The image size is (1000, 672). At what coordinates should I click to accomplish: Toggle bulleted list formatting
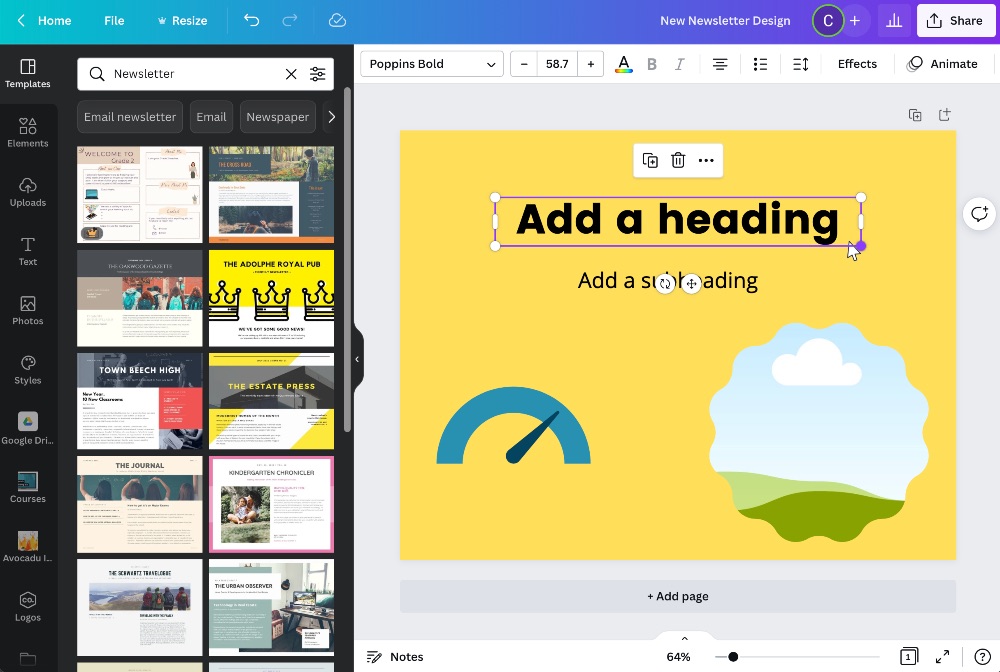(x=760, y=63)
